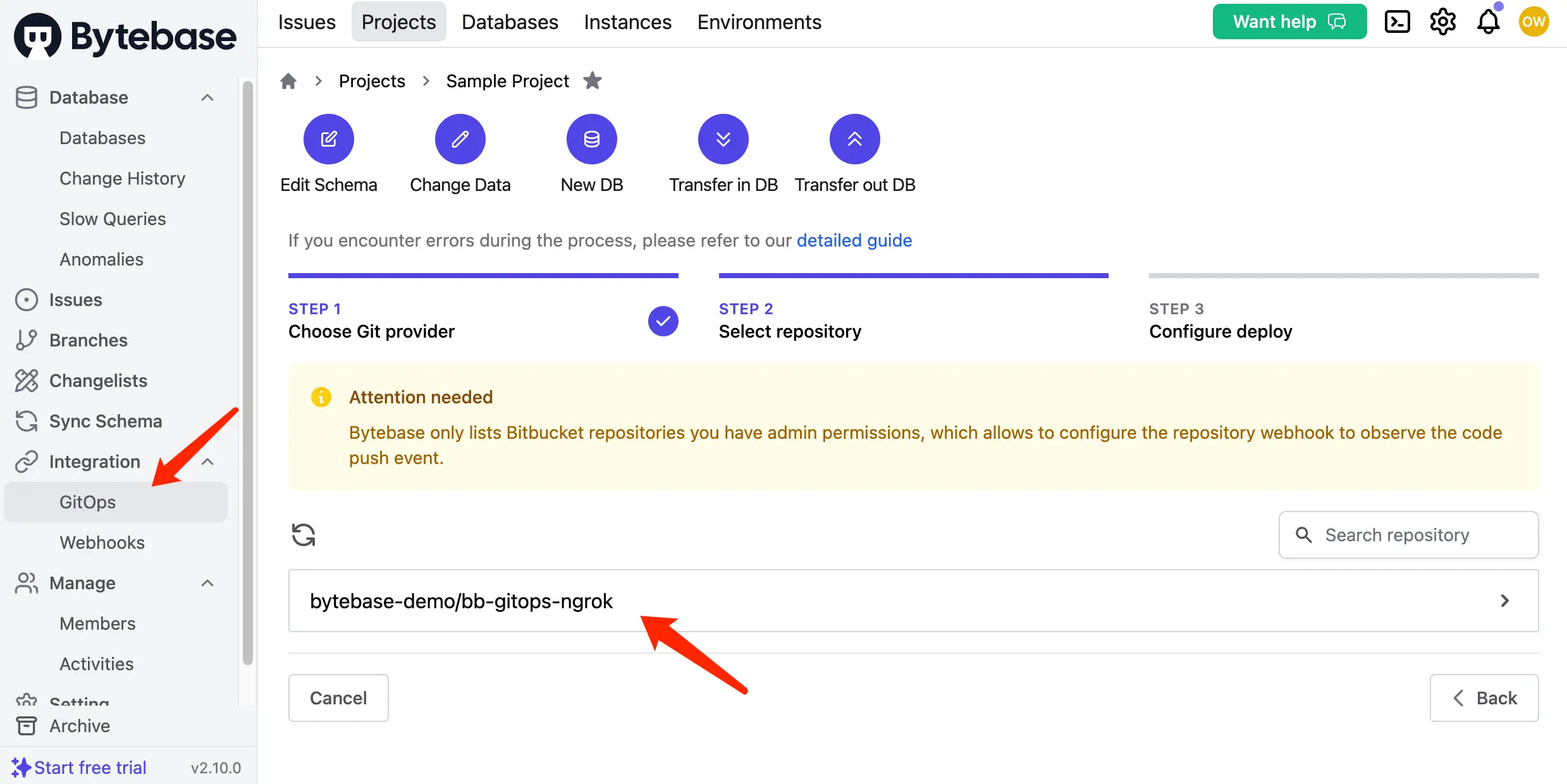Focus the Search repository field
Viewport: 1567px width, 784px height.
click(x=1409, y=535)
